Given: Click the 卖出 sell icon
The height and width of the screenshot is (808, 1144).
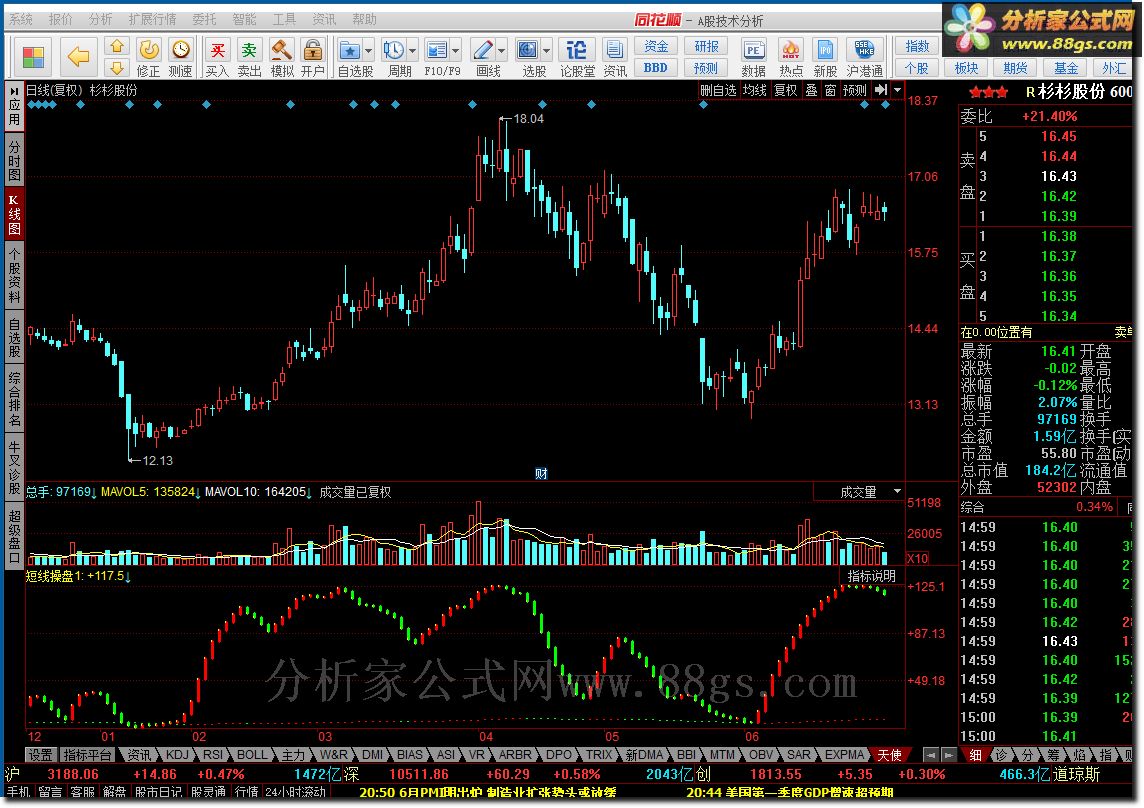Looking at the screenshot, I should coord(250,50).
